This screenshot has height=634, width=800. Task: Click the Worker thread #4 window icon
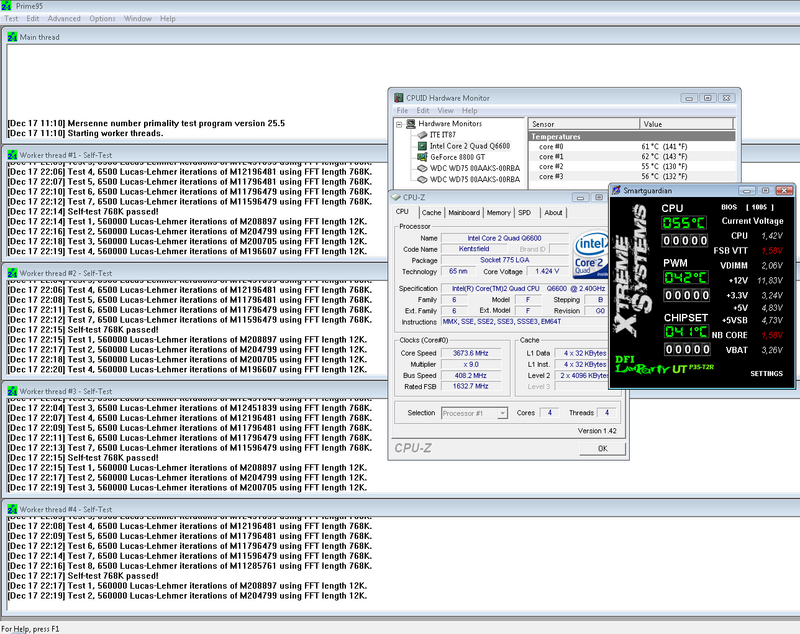pyautogui.click(x=12, y=510)
